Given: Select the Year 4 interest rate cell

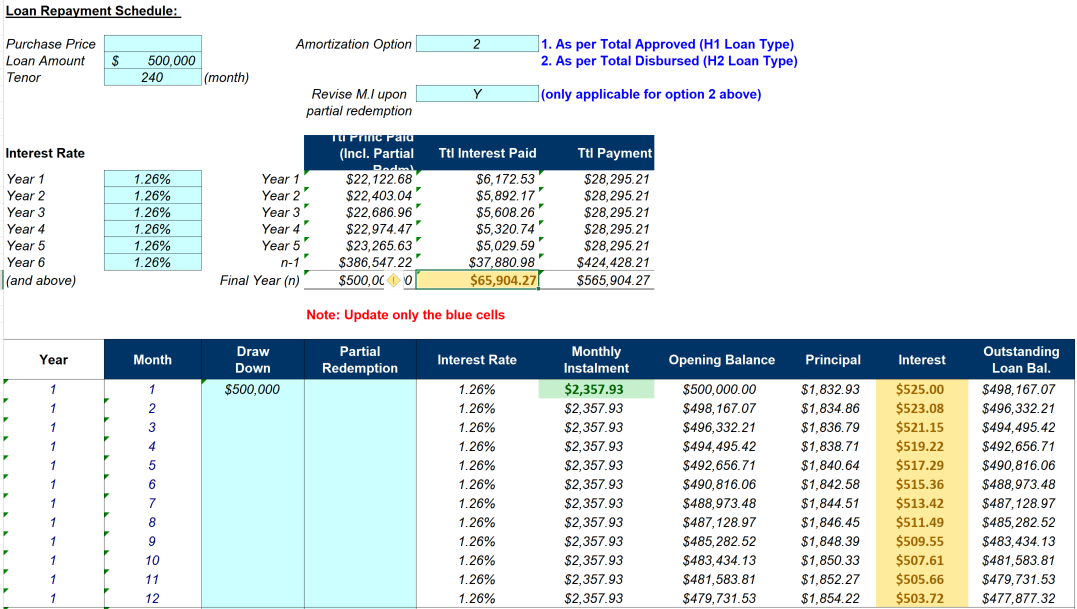Looking at the screenshot, I should (x=152, y=229).
